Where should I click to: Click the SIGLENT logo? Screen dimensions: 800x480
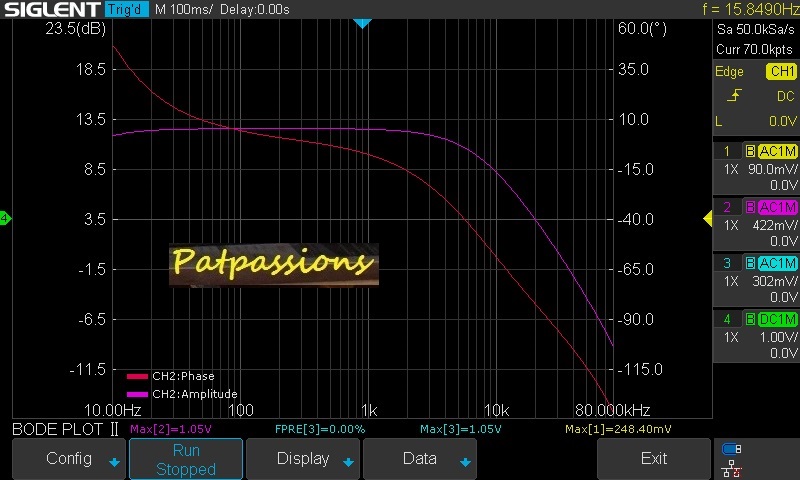[x=50, y=9]
